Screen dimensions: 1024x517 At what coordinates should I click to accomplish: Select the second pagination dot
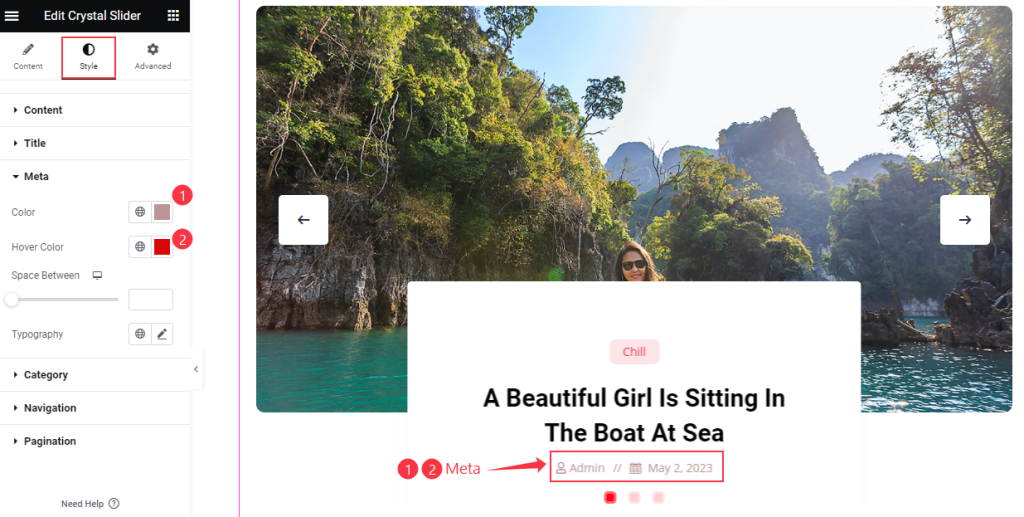pos(634,497)
